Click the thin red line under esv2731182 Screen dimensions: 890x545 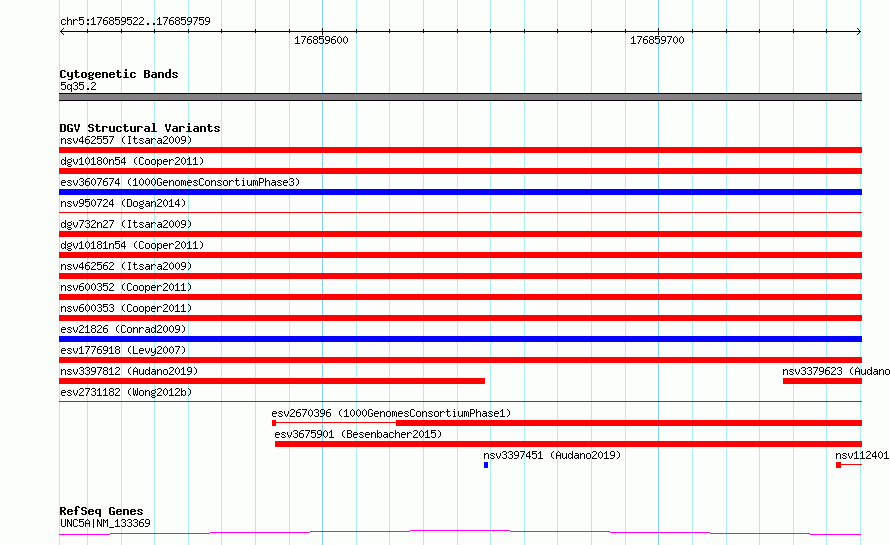pyautogui.click(x=460, y=402)
